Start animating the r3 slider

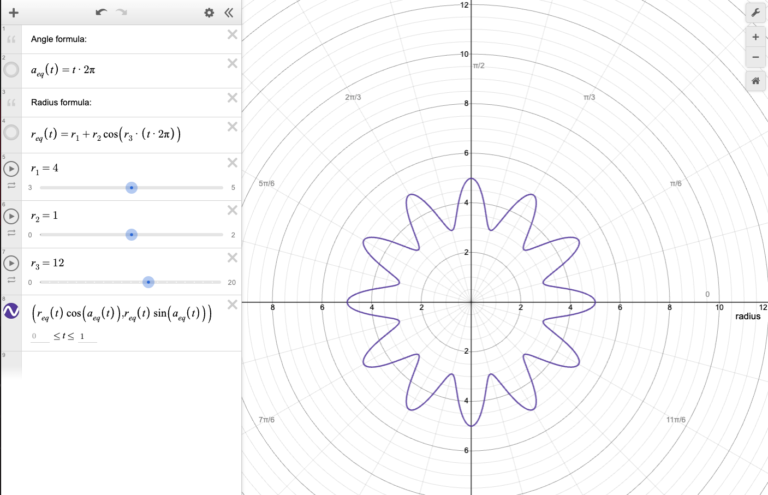click(12, 263)
